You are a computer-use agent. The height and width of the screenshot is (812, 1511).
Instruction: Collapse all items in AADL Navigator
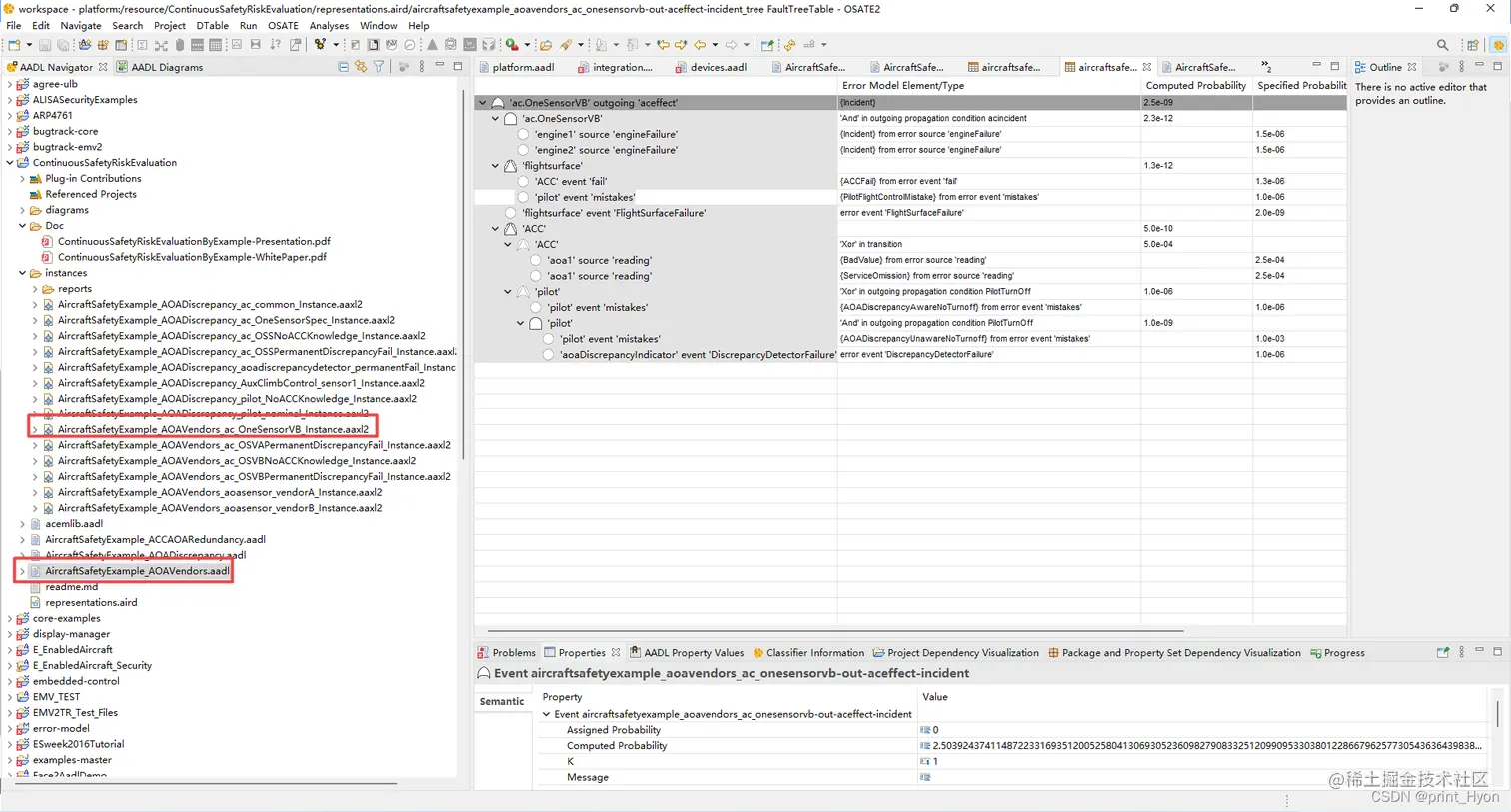[x=343, y=67]
